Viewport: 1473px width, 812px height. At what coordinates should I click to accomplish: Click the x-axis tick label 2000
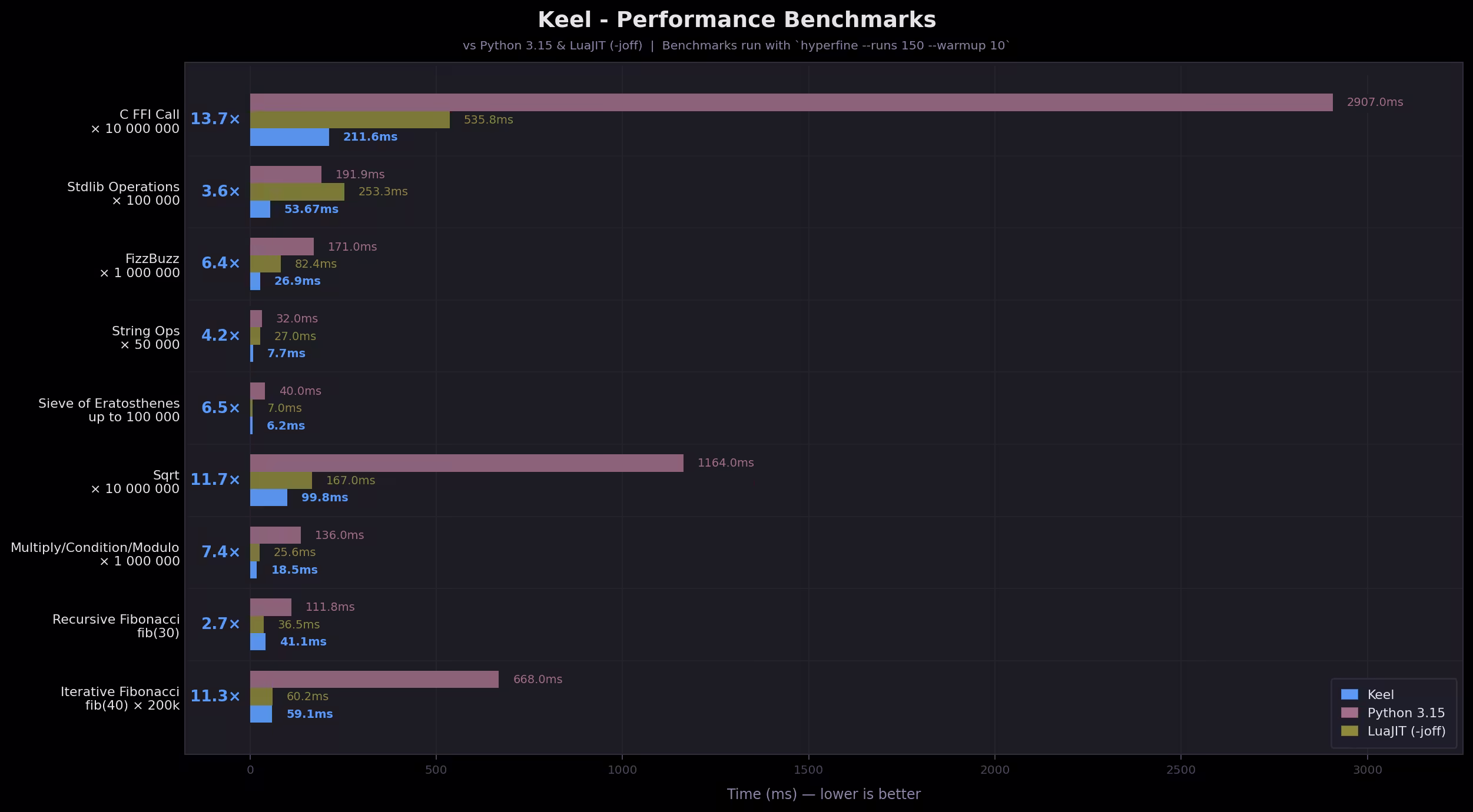[995, 770]
